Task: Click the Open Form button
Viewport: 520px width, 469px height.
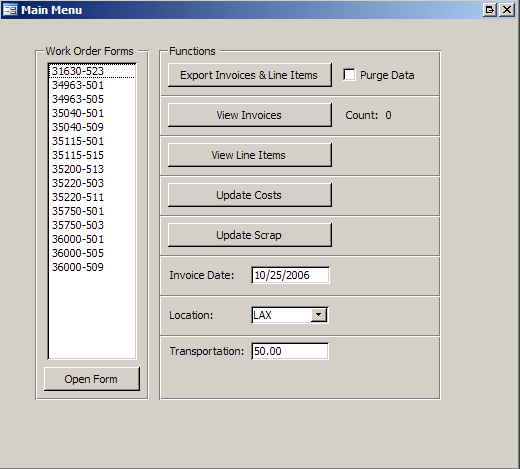Action: pos(92,379)
